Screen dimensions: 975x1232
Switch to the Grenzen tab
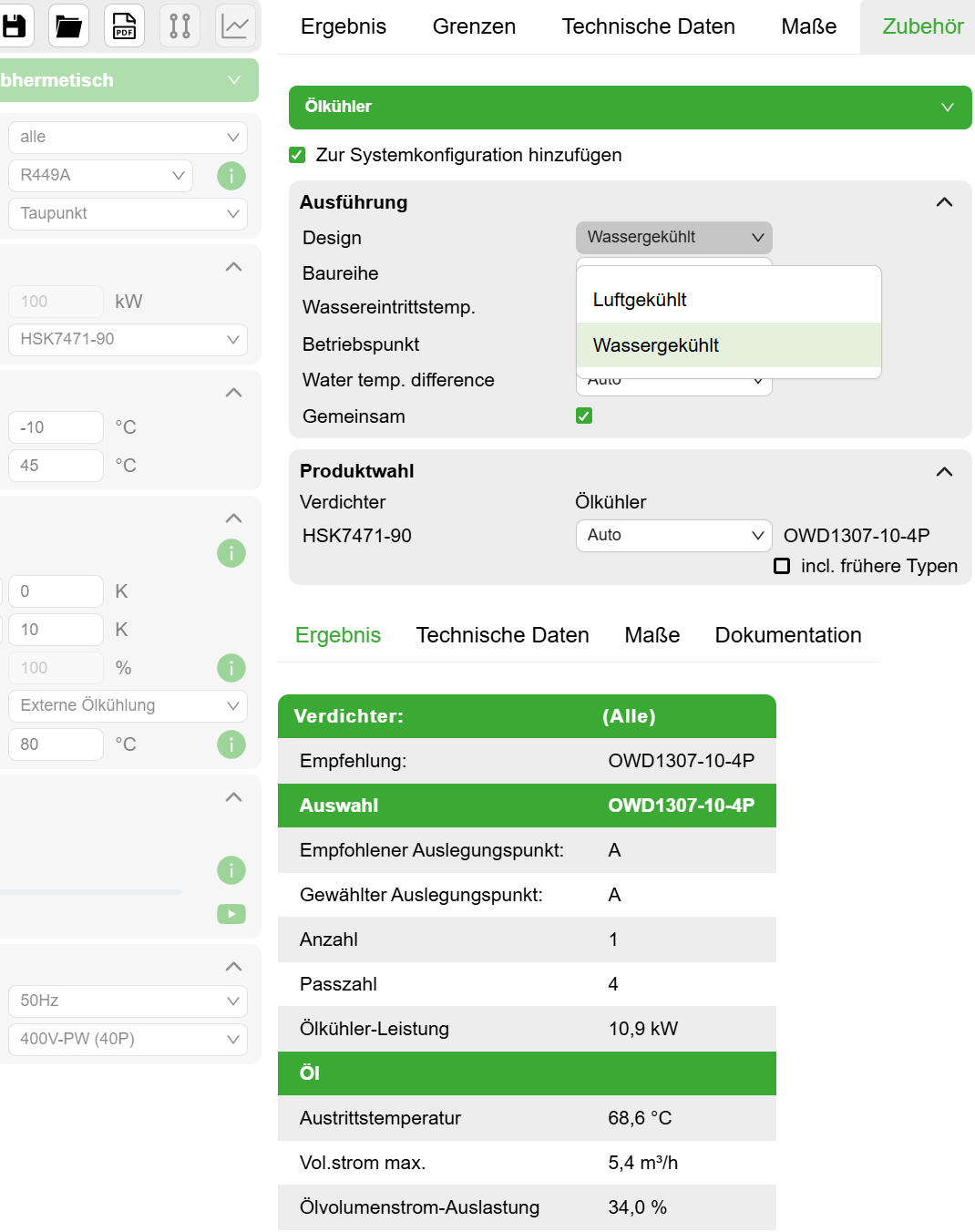(473, 26)
